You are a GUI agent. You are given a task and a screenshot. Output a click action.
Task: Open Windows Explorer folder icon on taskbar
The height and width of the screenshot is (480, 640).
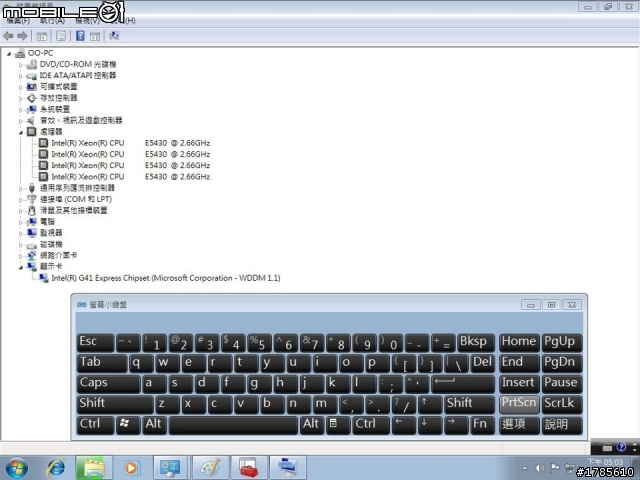click(x=93, y=468)
